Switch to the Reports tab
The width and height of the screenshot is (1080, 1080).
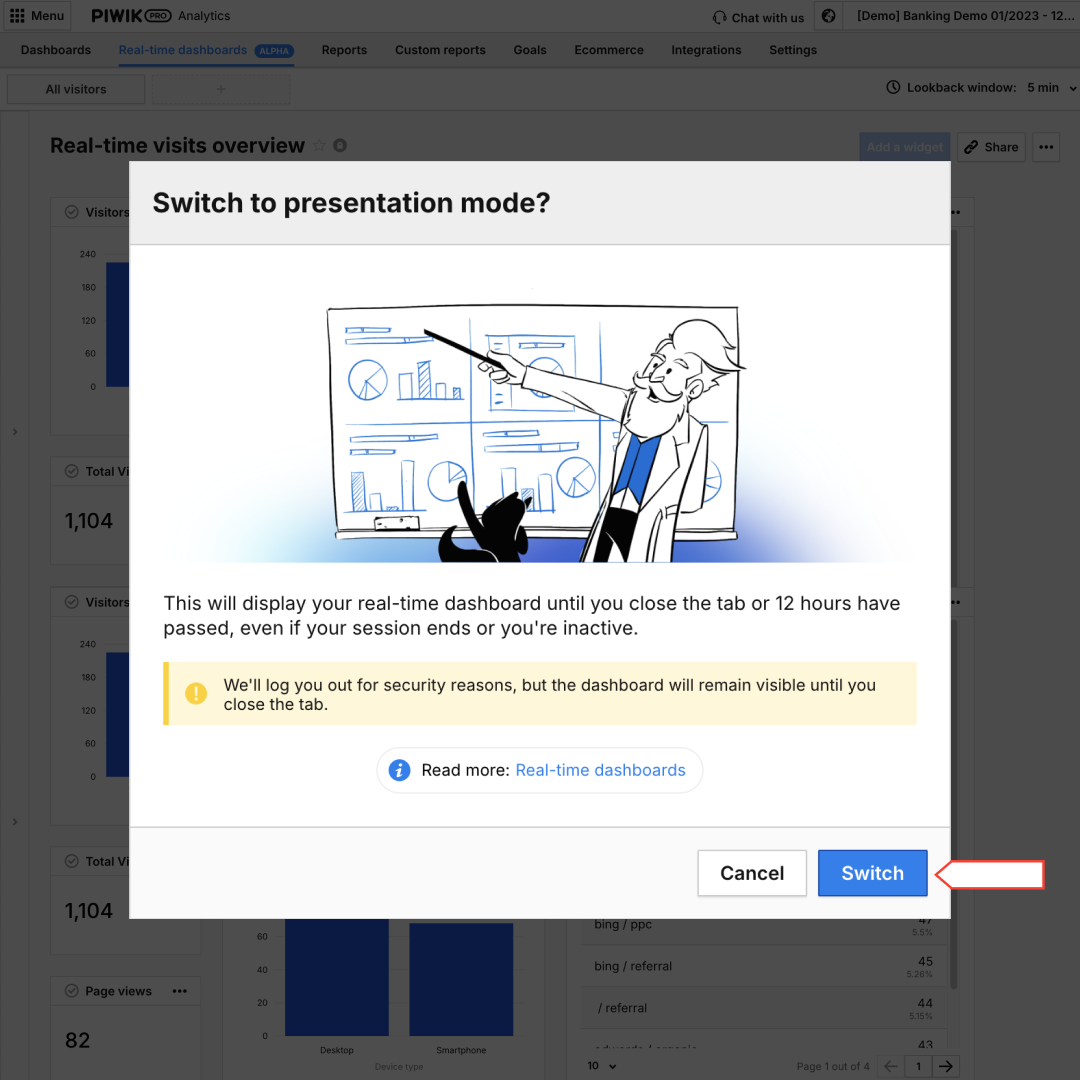[x=344, y=50]
